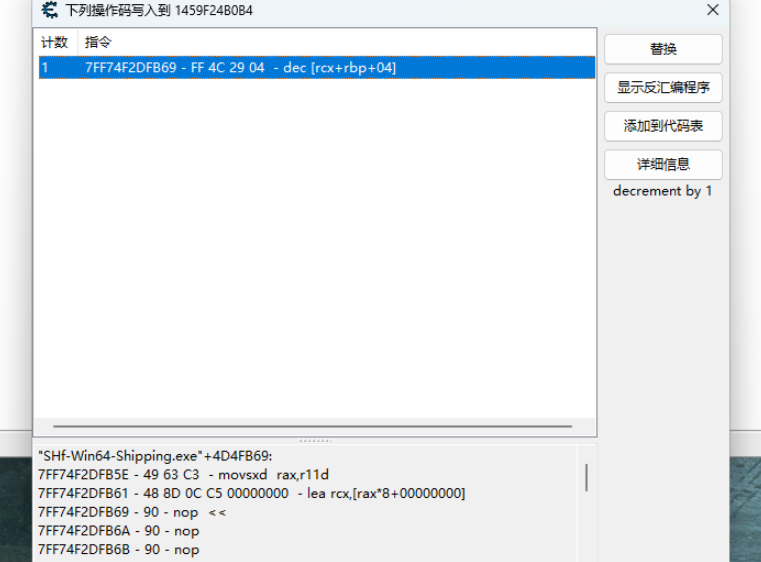
Task: Click the "decrement by 1" description text
Action: pos(662,191)
